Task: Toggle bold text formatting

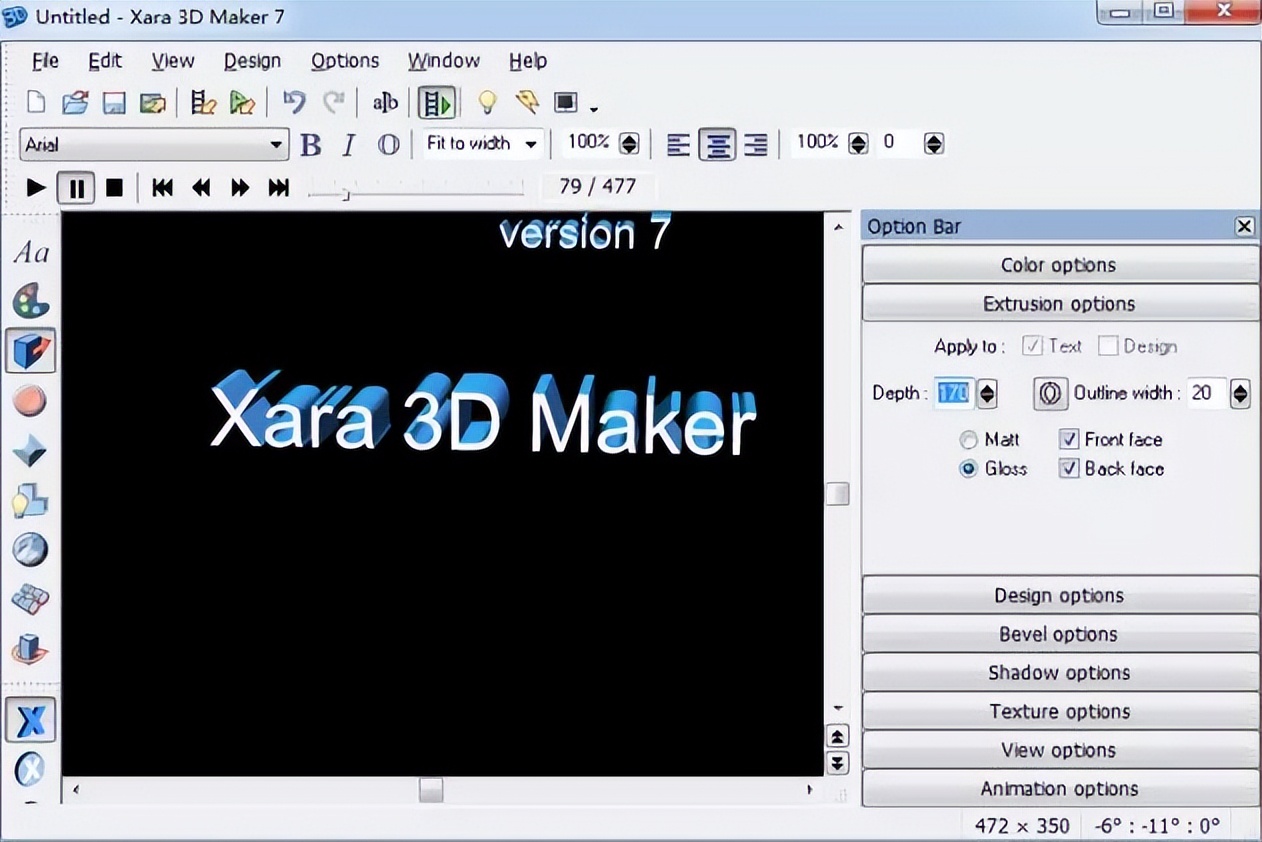Action: click(x=311, y=145)
